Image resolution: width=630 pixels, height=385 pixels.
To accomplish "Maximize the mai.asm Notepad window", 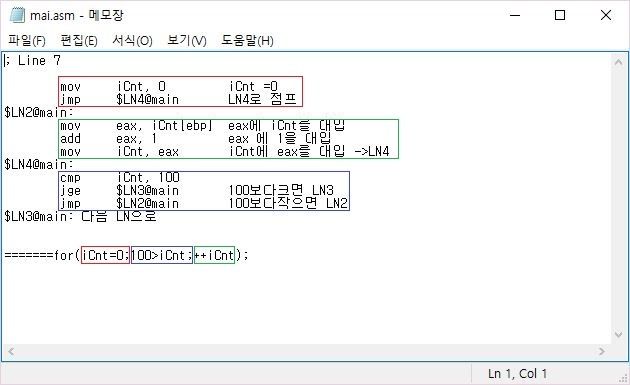I will coord(560,15).
